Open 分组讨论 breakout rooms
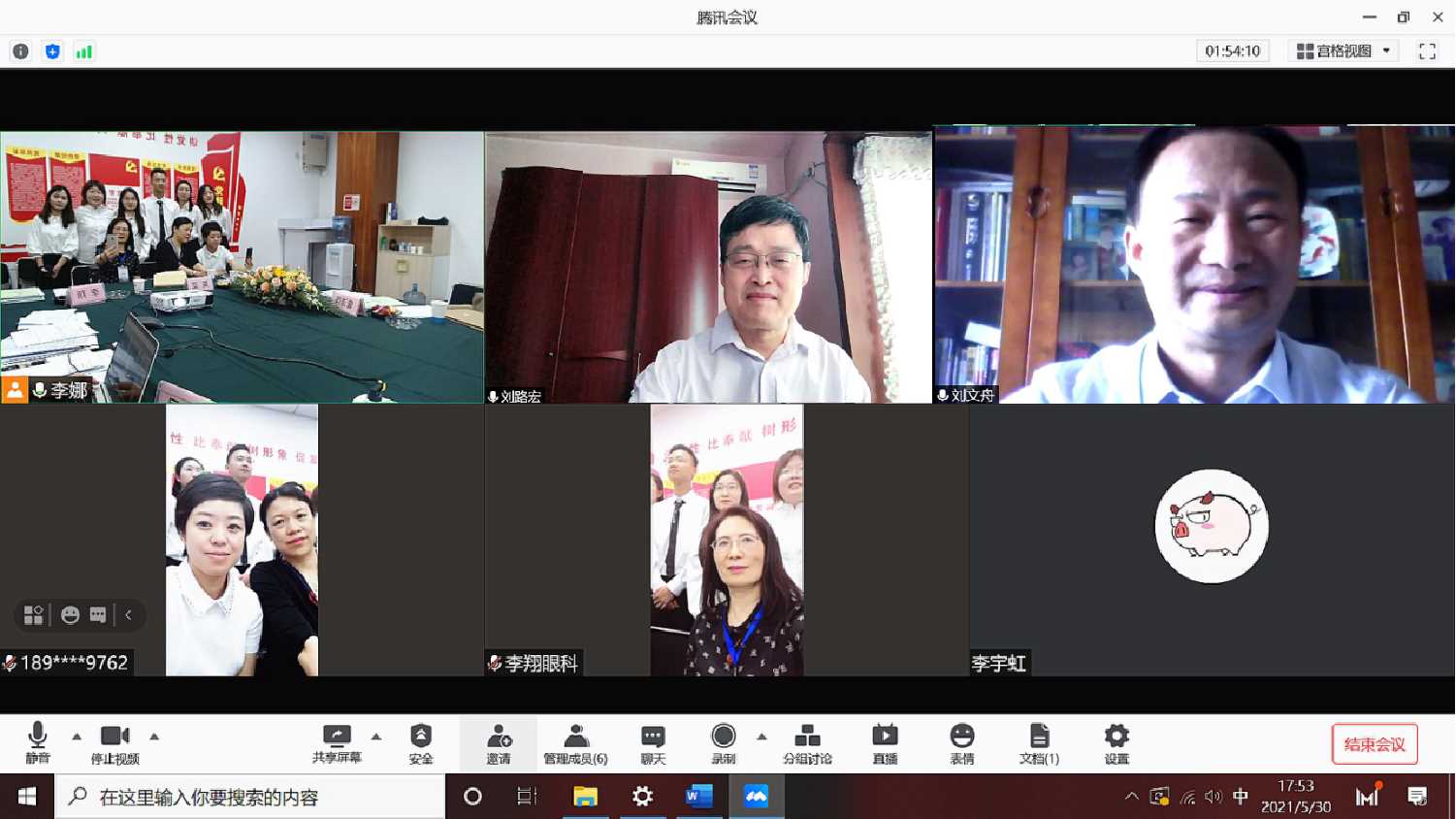 [x=807, y=743]
